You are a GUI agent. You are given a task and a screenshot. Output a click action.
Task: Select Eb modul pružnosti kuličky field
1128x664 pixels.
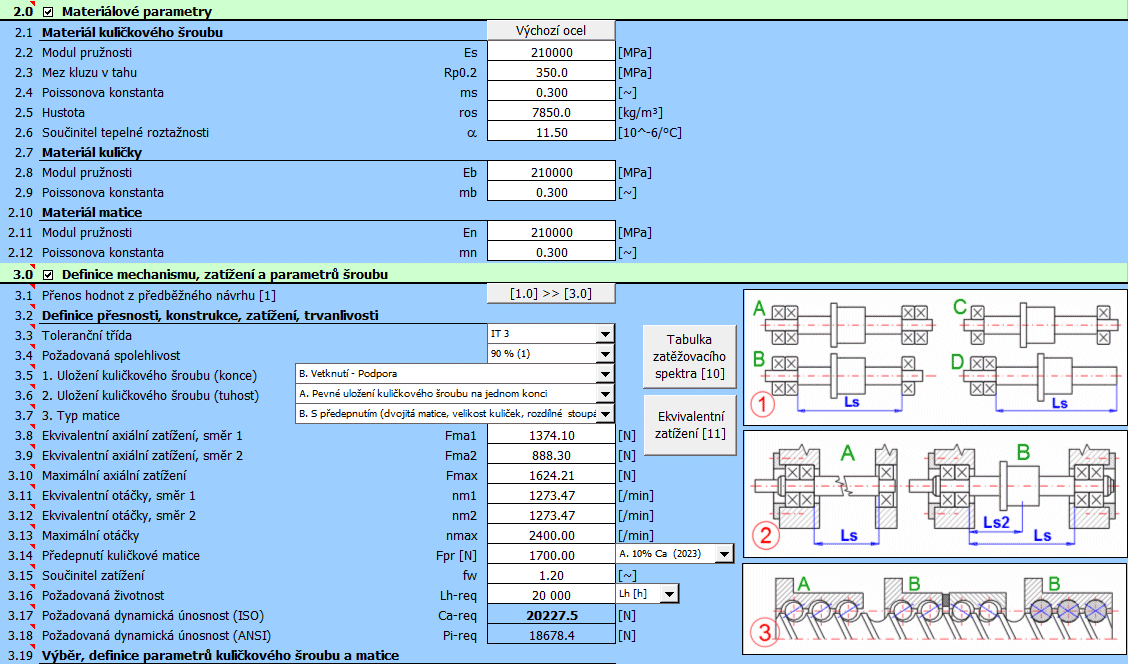(552, 173)
